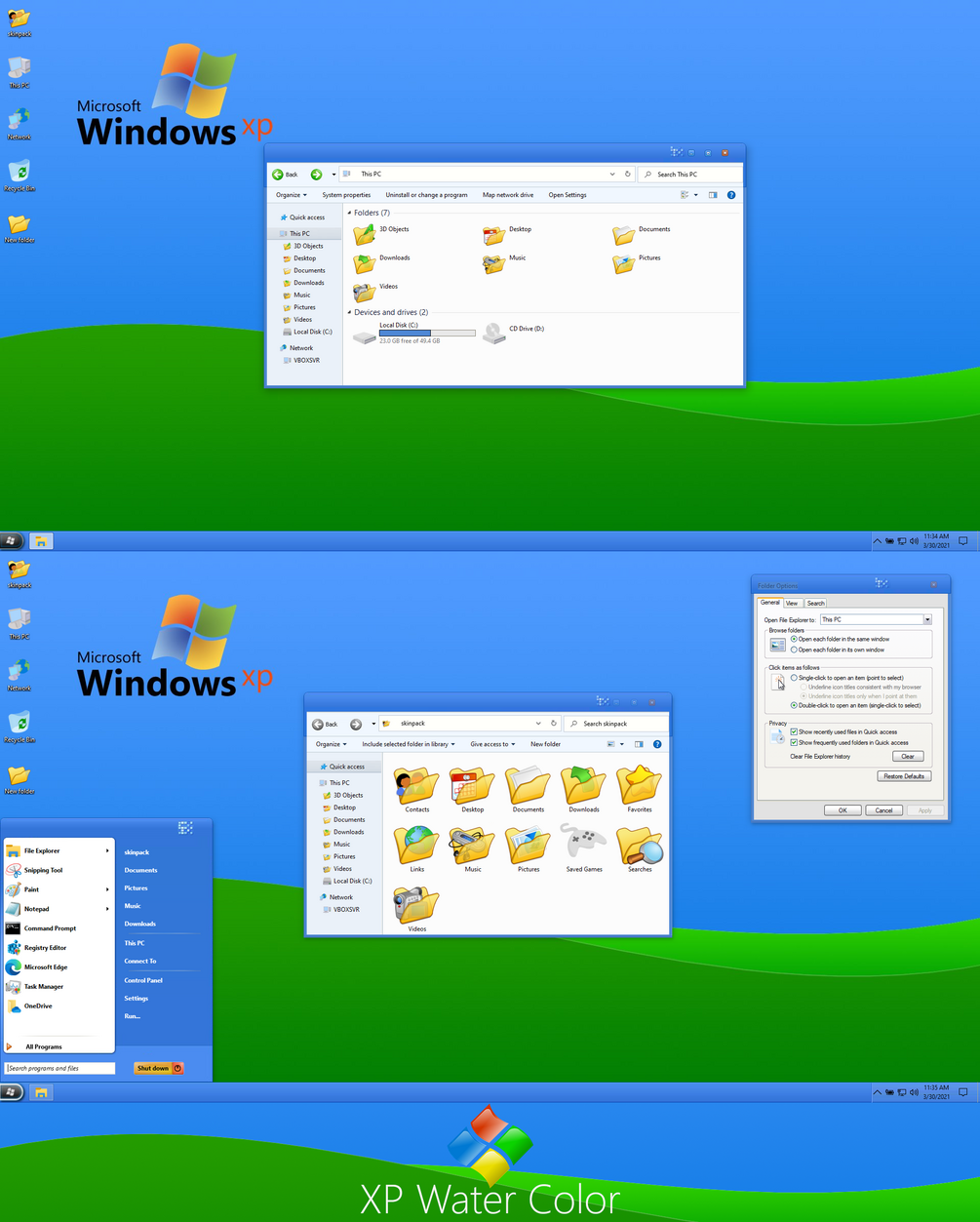Click the green Back arrow in This PC window
This screenshot has width=980, height=1222.
(x=278, y=175)
